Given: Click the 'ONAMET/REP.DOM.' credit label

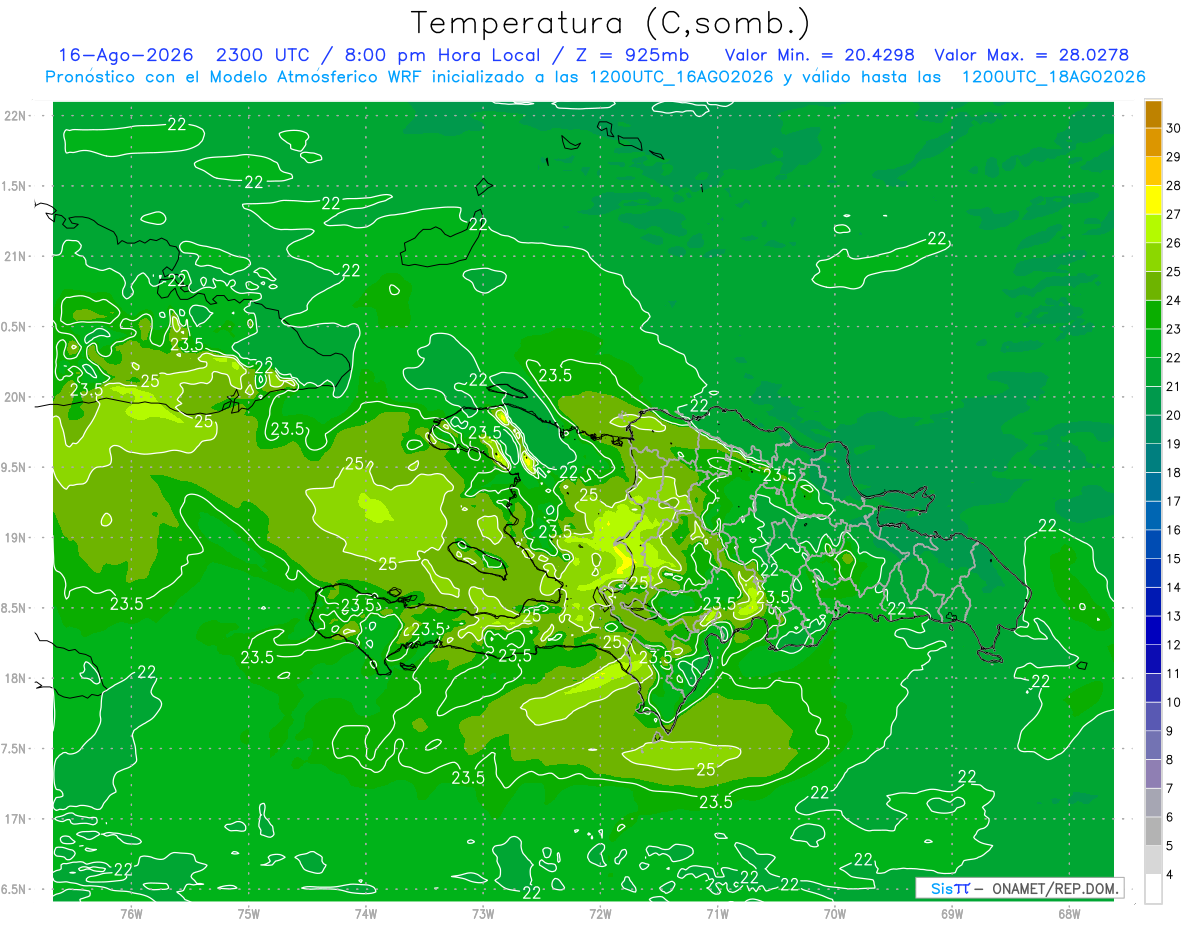Looking at the screenshot, I should click(1055, 888).
